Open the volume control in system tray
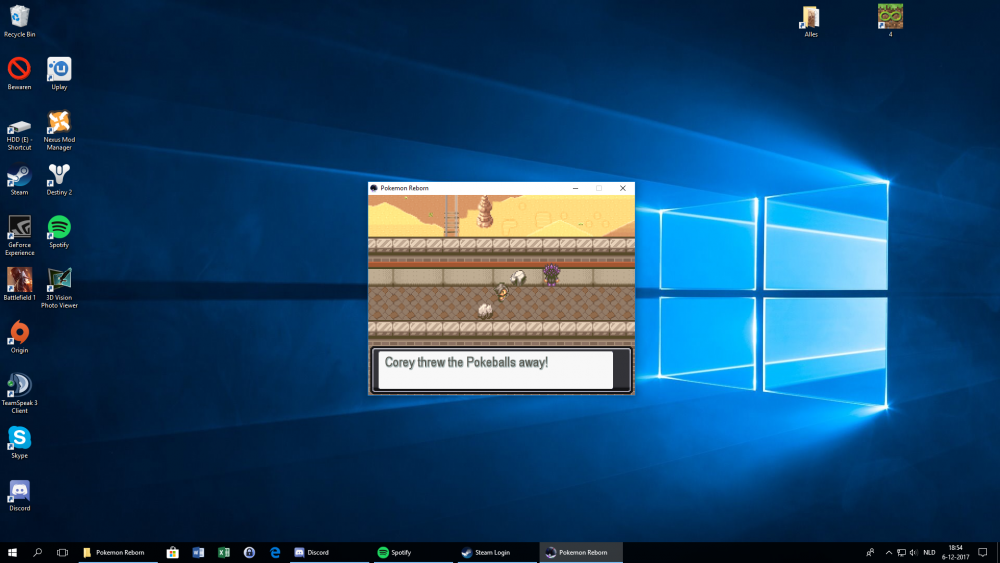 914,552
